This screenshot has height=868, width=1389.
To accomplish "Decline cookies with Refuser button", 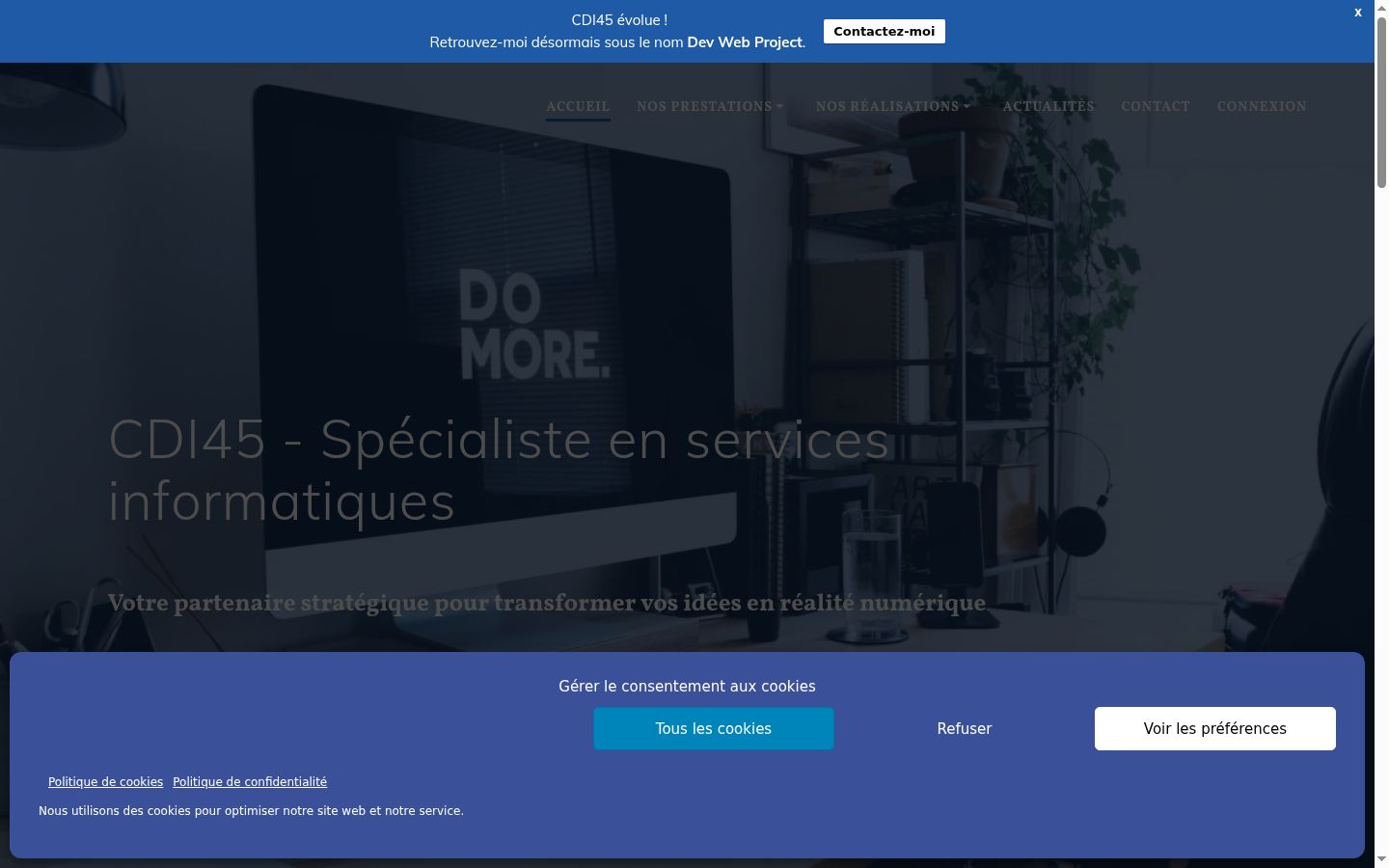I will [x=965, y=728].
